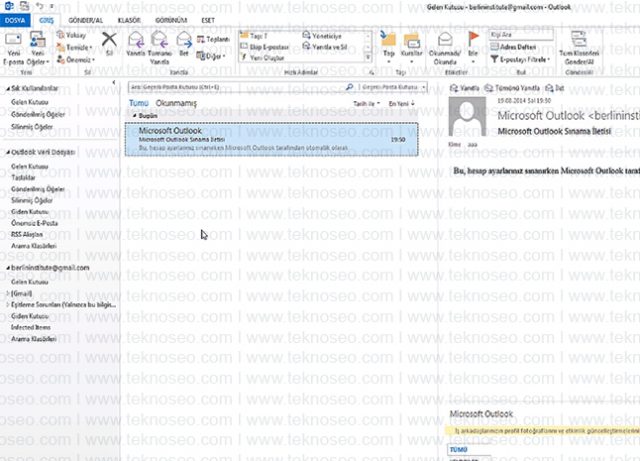Select RSS Akışları folder
640x461 pixels.
27,234
